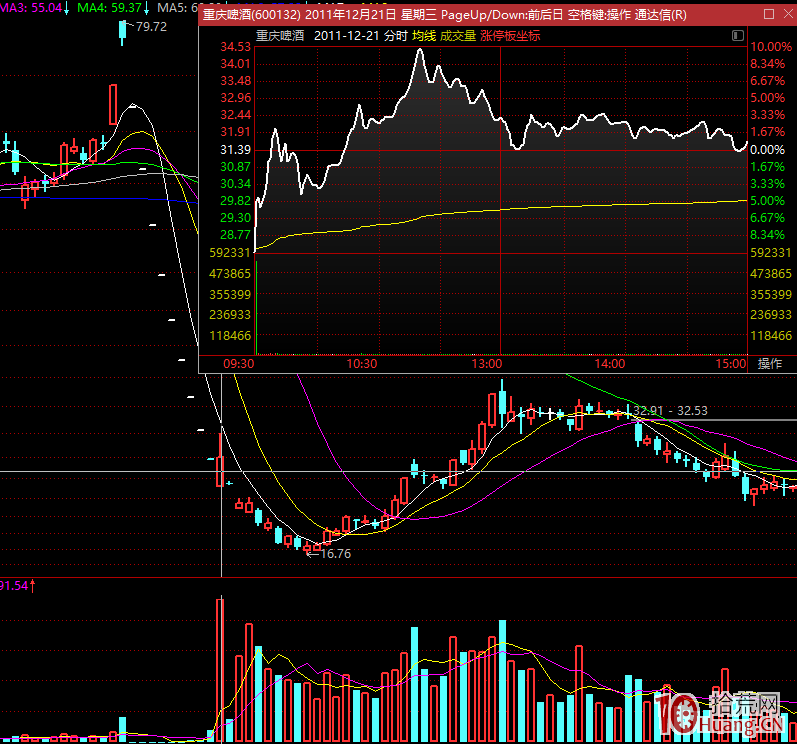The image size is (797, 744).
Task: Click the 10:30 time axis label
Action: point(361,364)
